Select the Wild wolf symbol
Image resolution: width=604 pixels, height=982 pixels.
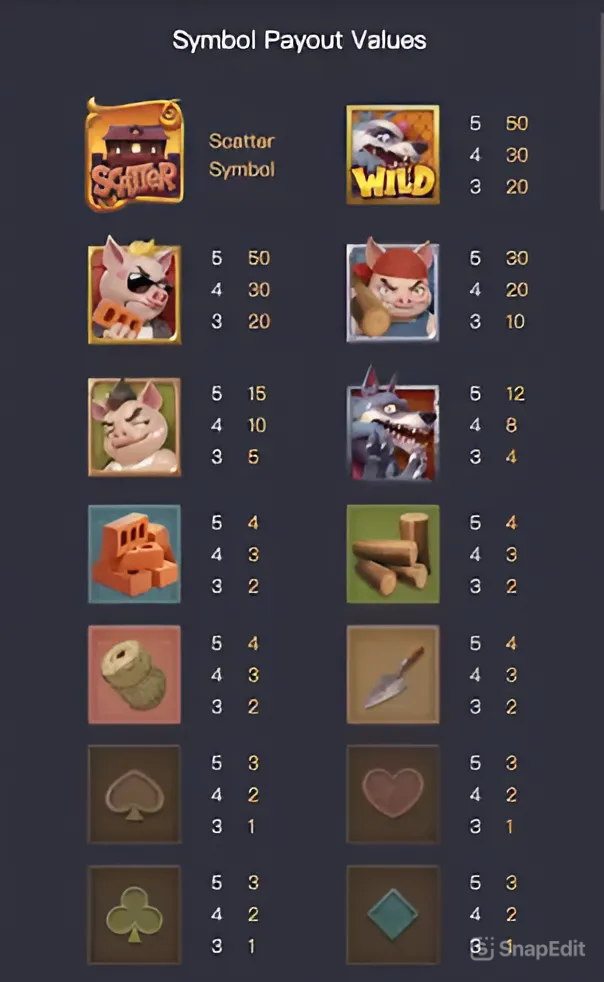pos(393,154)
